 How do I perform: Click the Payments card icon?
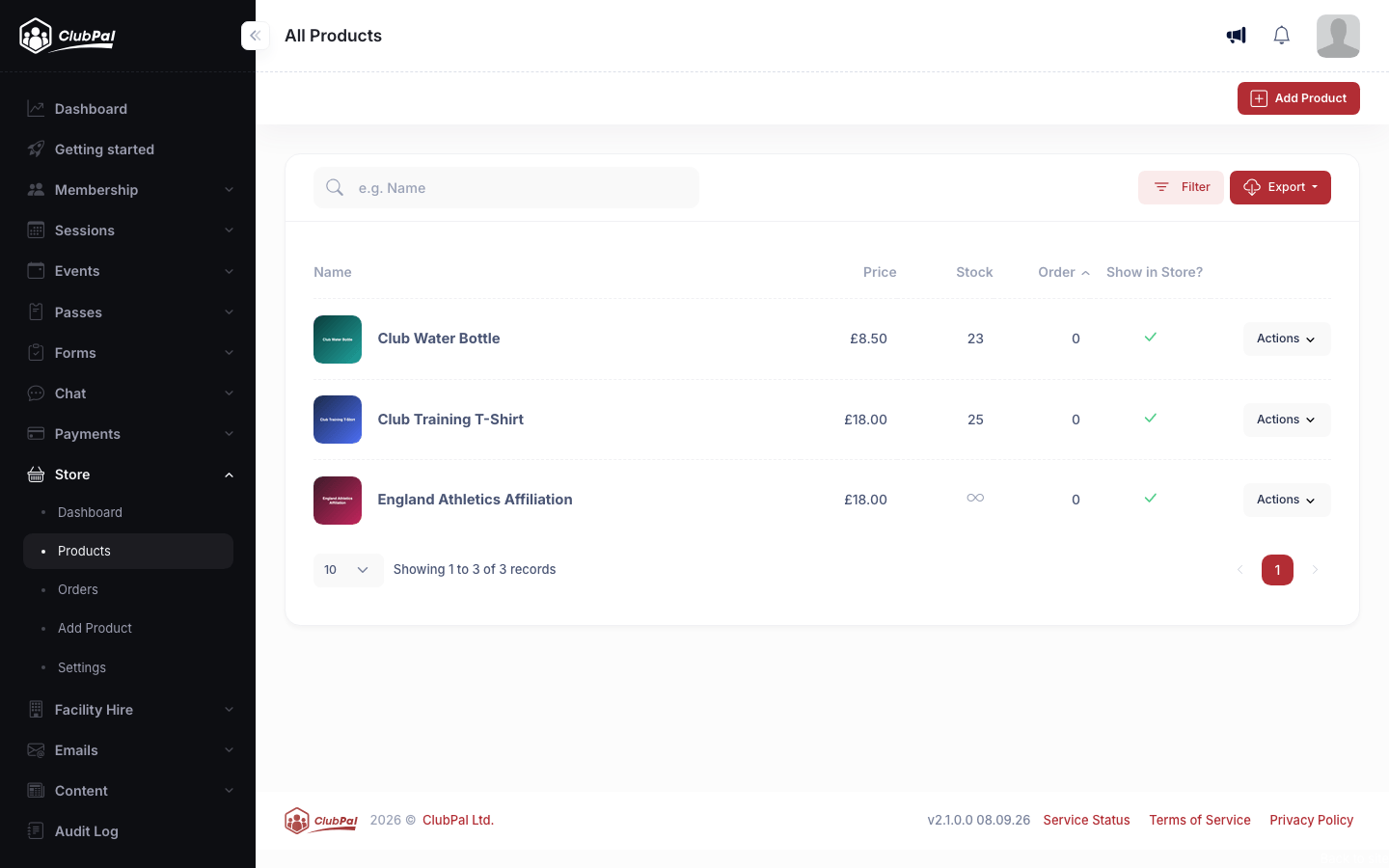tap(36, 434)
